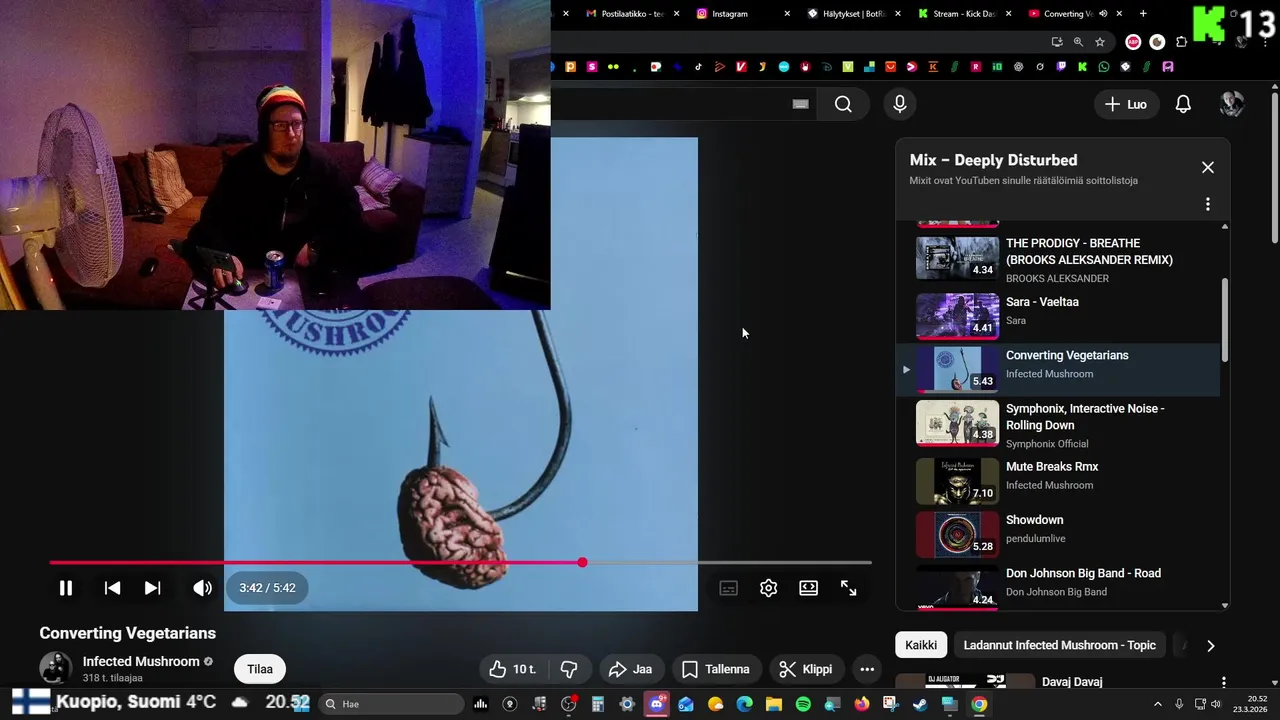Save video with Tallenna button
1280x720 pixels.
coord(715,669)
